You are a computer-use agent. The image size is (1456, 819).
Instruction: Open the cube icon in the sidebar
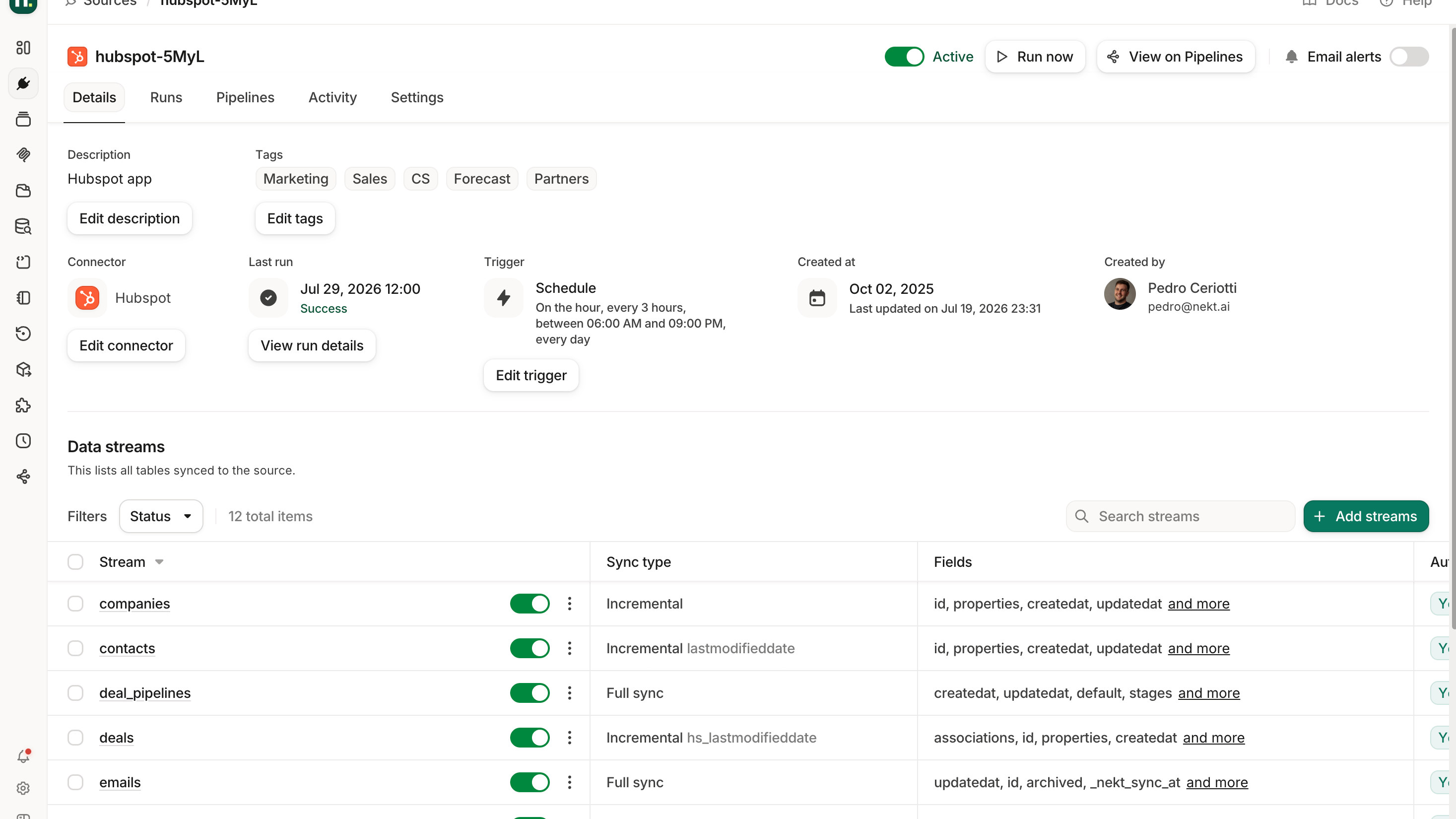(23, 370)
